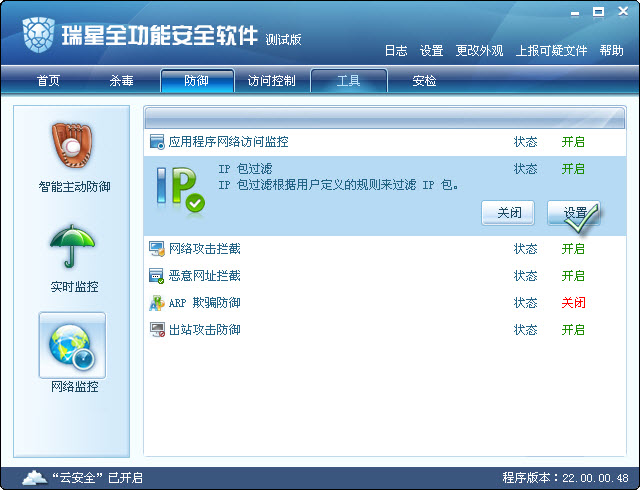This screenshot has height=490, width=640.
Task: Select the 网络攻击拦截 row label
Action: click(x=204, y=249)
